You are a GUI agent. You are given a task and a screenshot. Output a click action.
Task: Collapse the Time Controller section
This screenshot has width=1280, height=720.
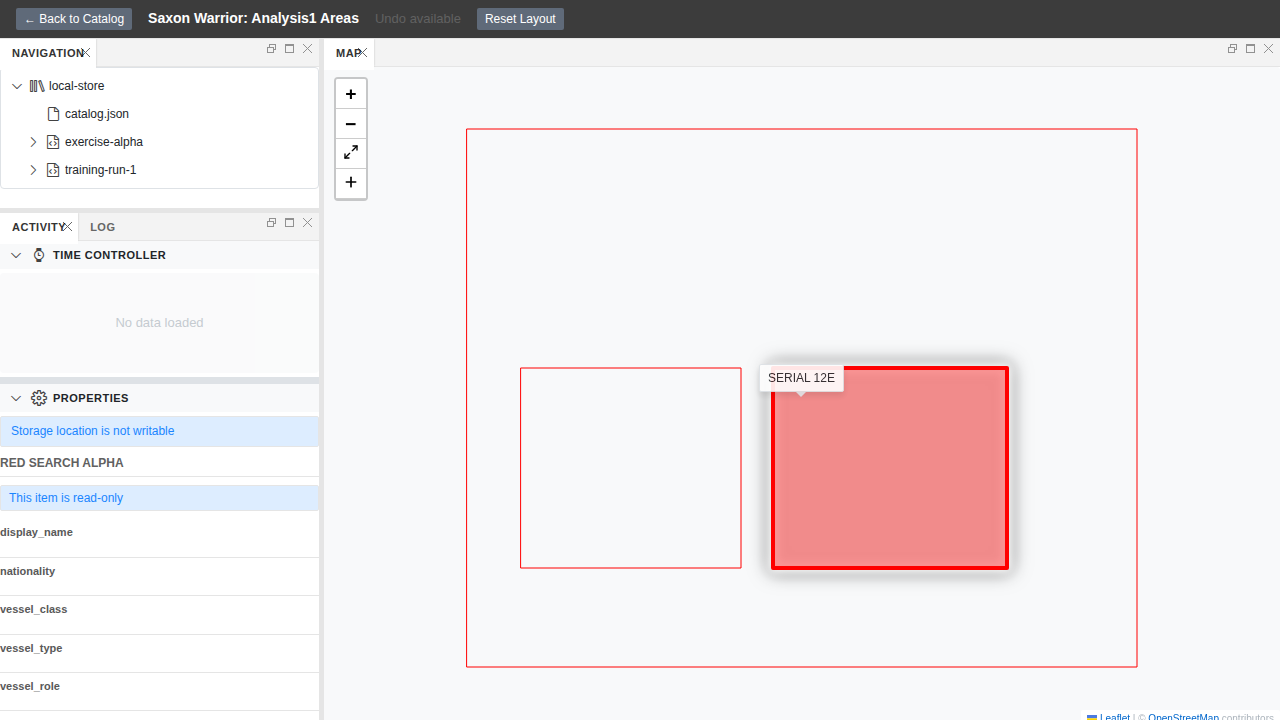click(x=16, y=255)
